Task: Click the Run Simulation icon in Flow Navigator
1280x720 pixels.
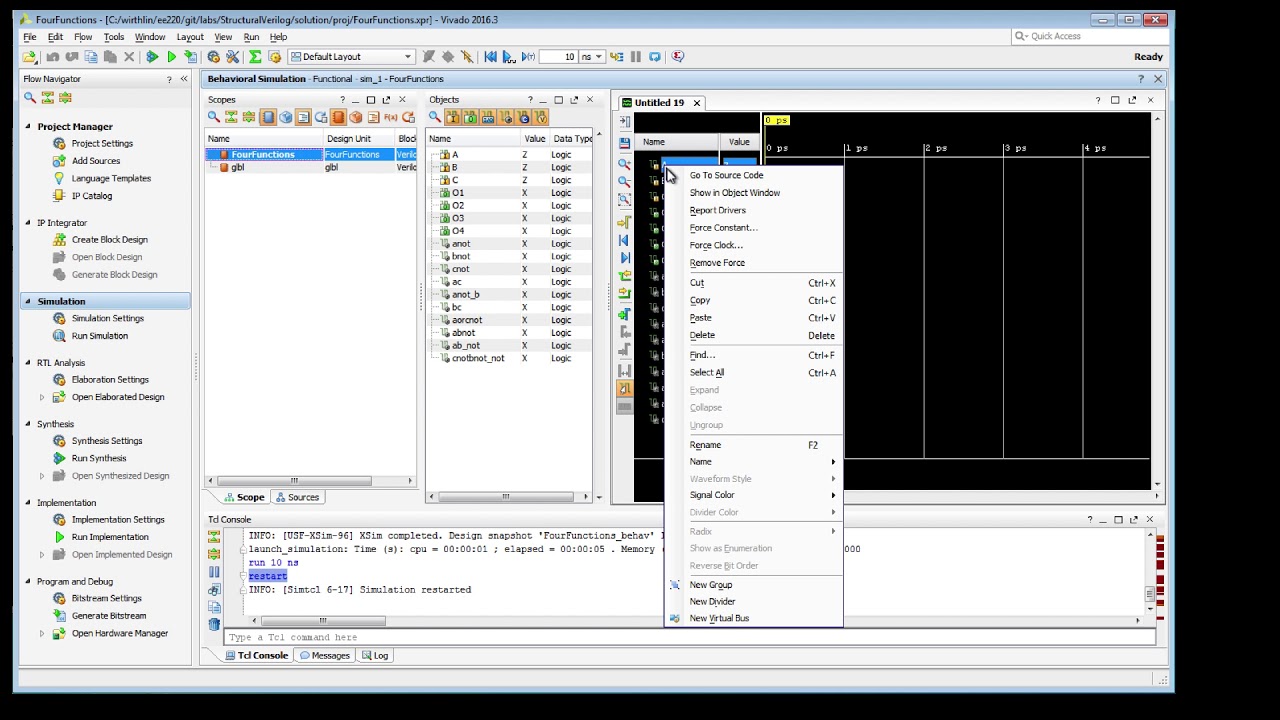Action: [x=59, y=336]
